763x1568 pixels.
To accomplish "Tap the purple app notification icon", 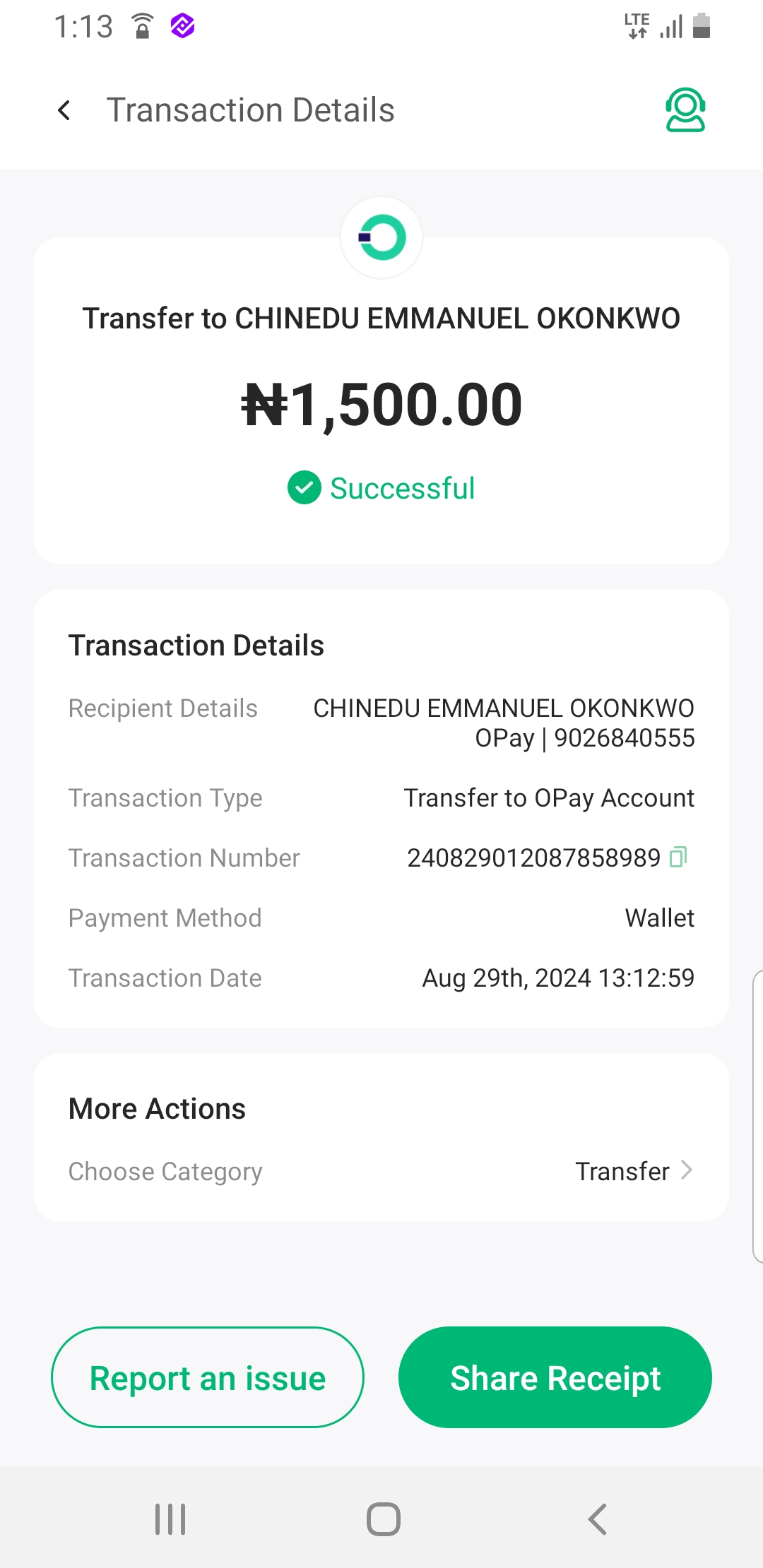I will (182, 27).
